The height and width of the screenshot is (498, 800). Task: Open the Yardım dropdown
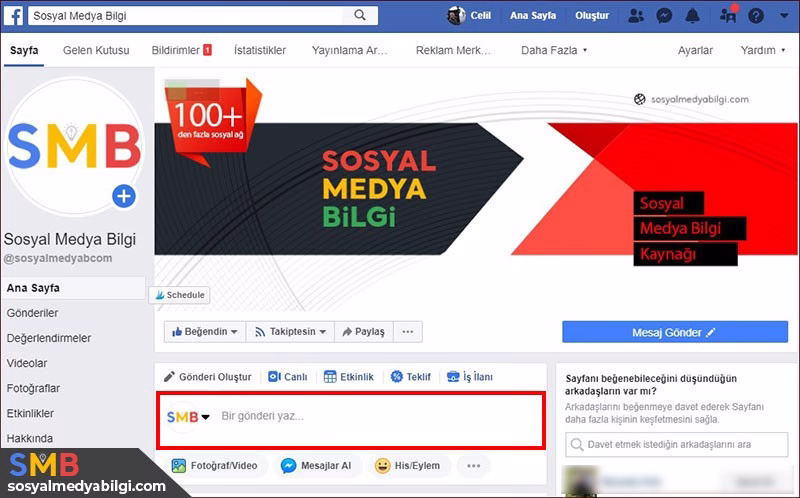coord(763,50)
